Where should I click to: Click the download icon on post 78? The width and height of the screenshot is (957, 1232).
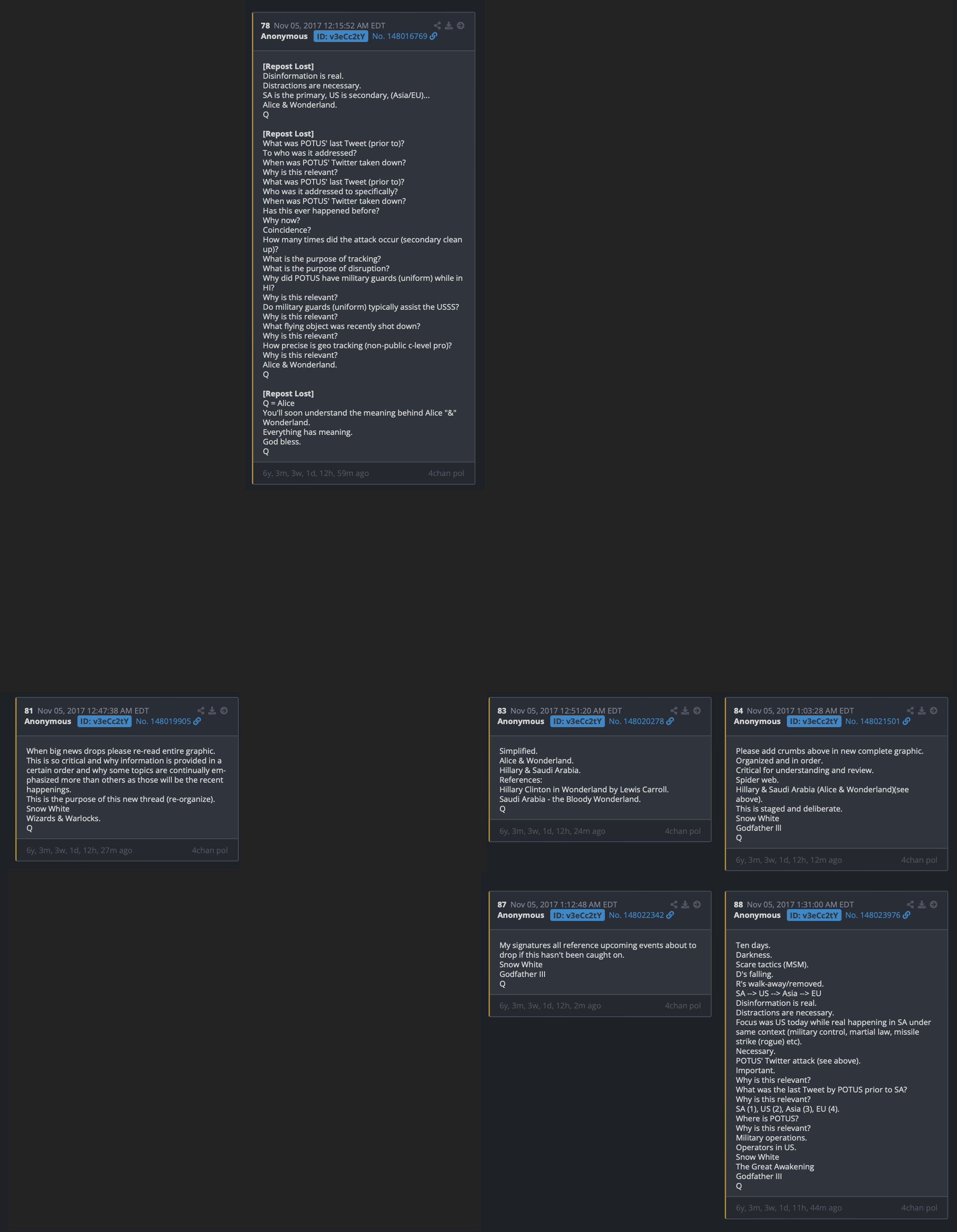[449, 25]
